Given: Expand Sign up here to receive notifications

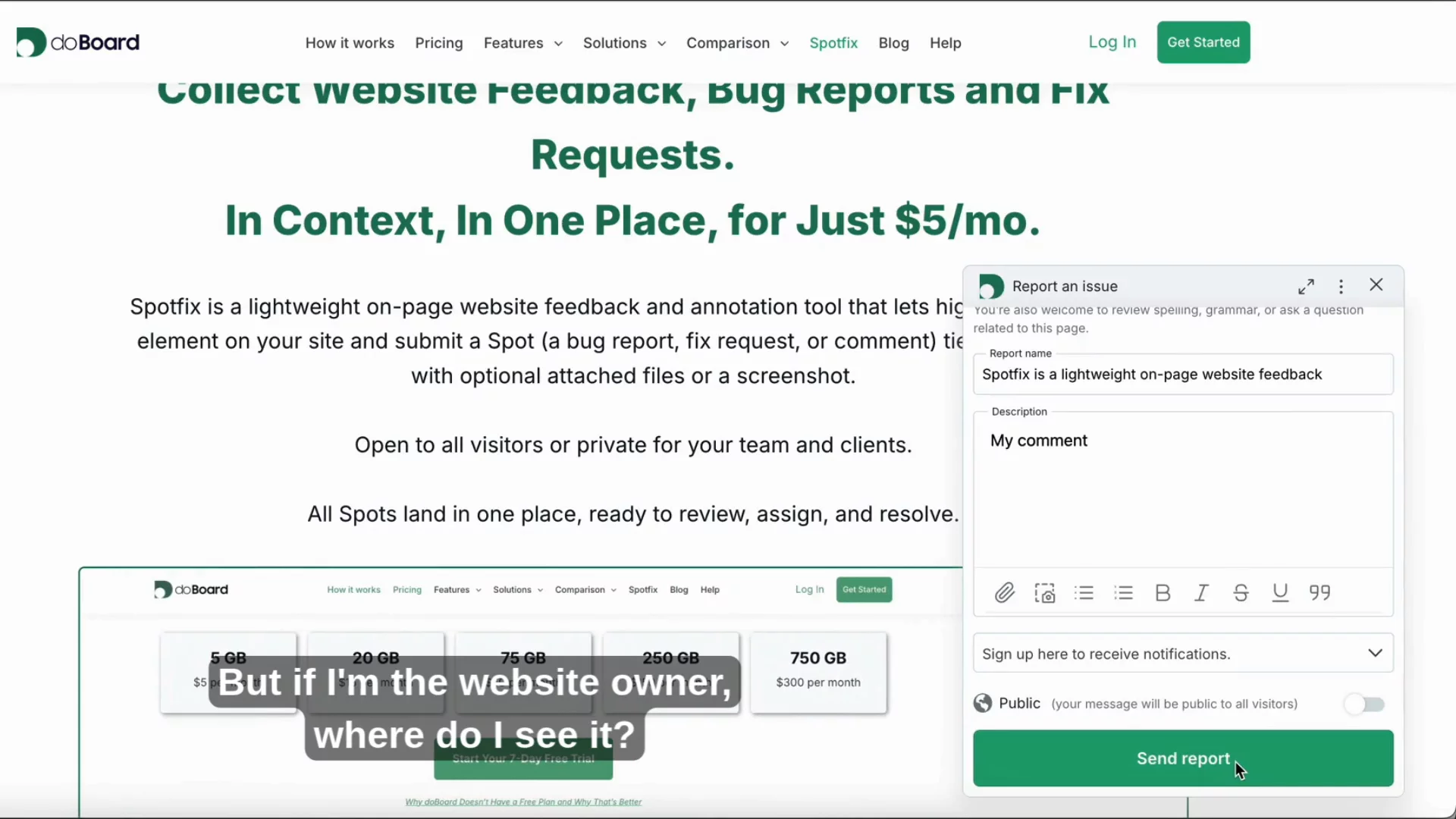Looking at the screenshot, I should (x=1183, y=653).
